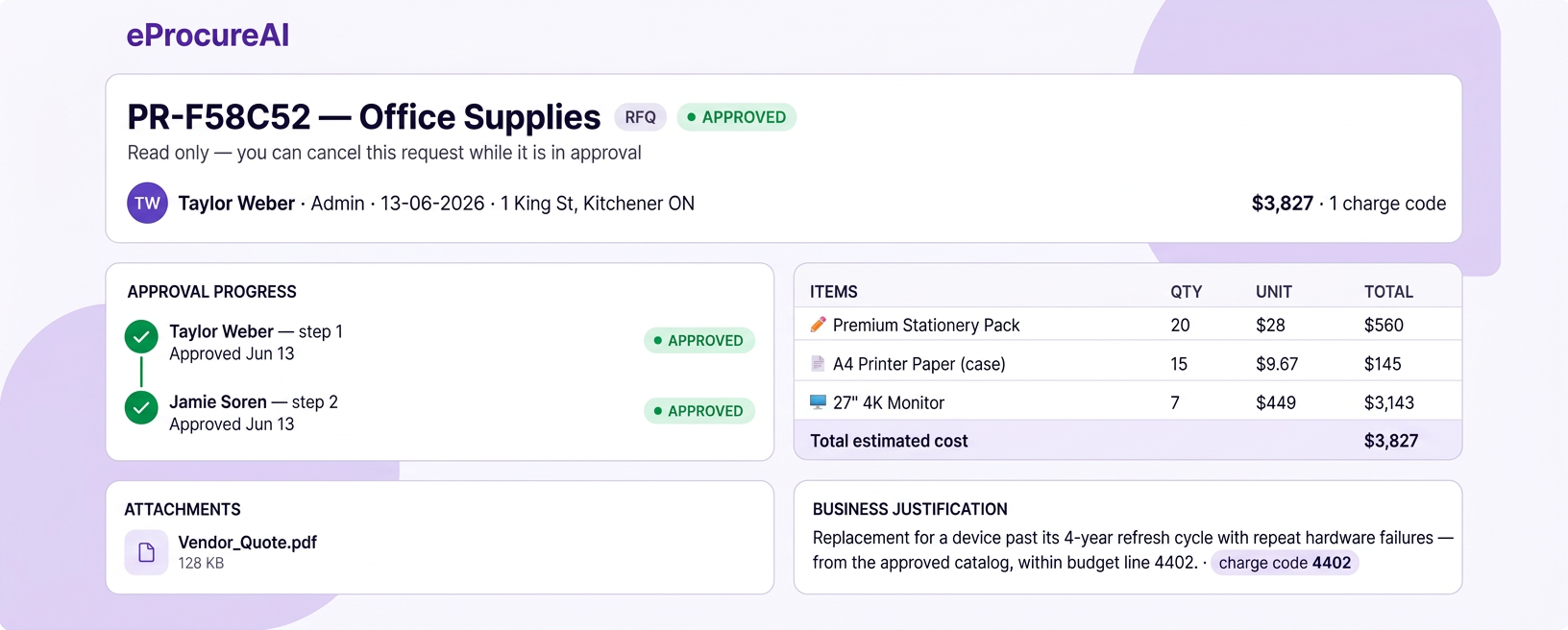
Task: Click the $3,143 total cell
Action: pyautogui.click(x=1389, y=403)
